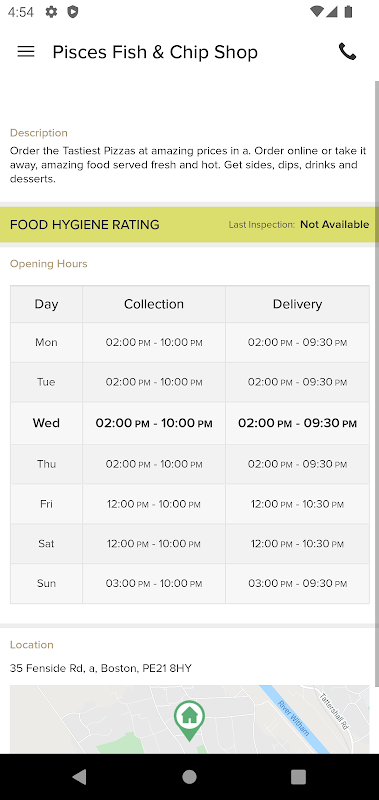The image size is (379, 800).
Task: Select the Delivery column header
Action: click(297, 304)
